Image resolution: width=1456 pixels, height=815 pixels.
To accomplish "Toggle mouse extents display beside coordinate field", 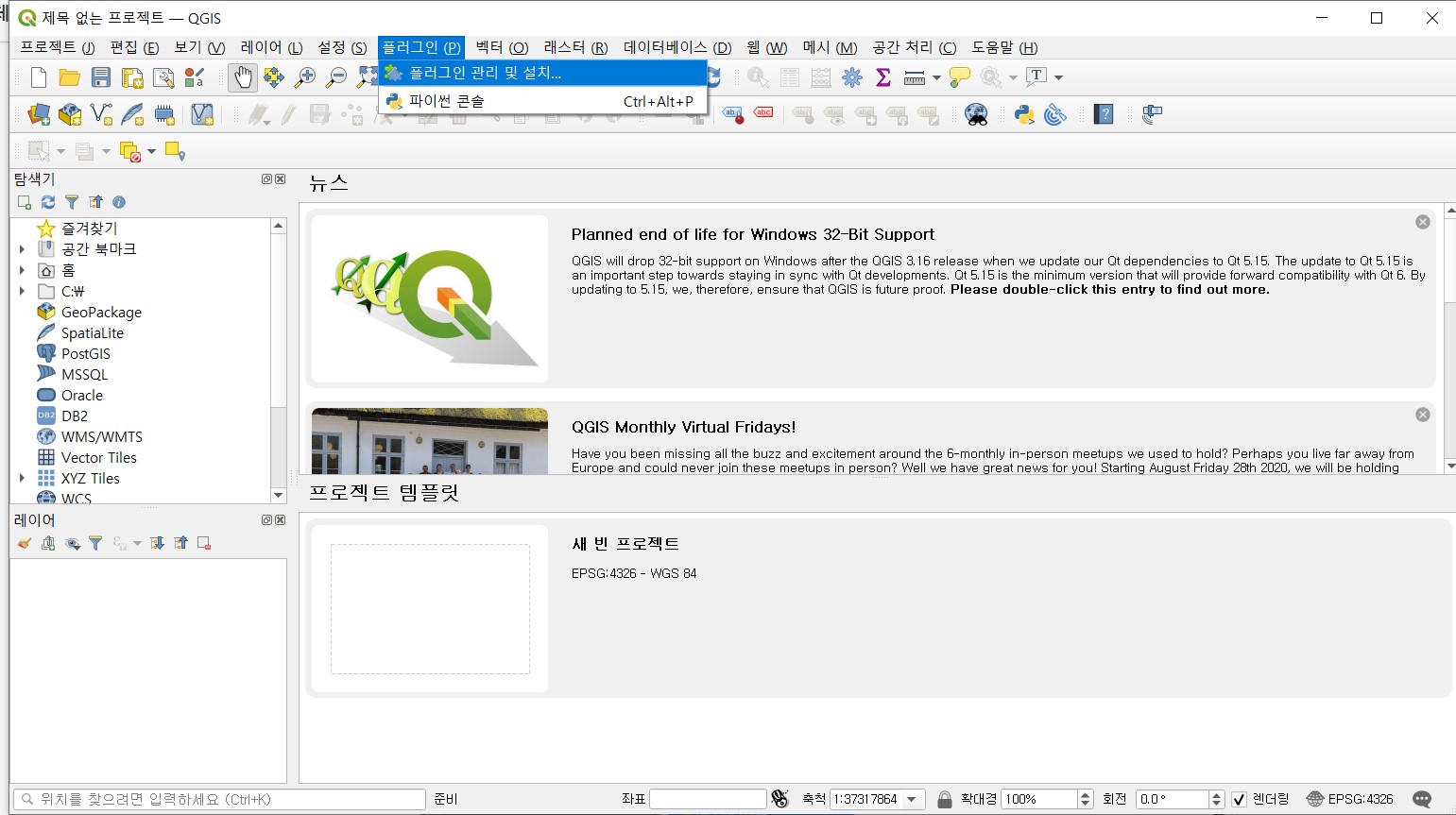I will pos(779,799).
